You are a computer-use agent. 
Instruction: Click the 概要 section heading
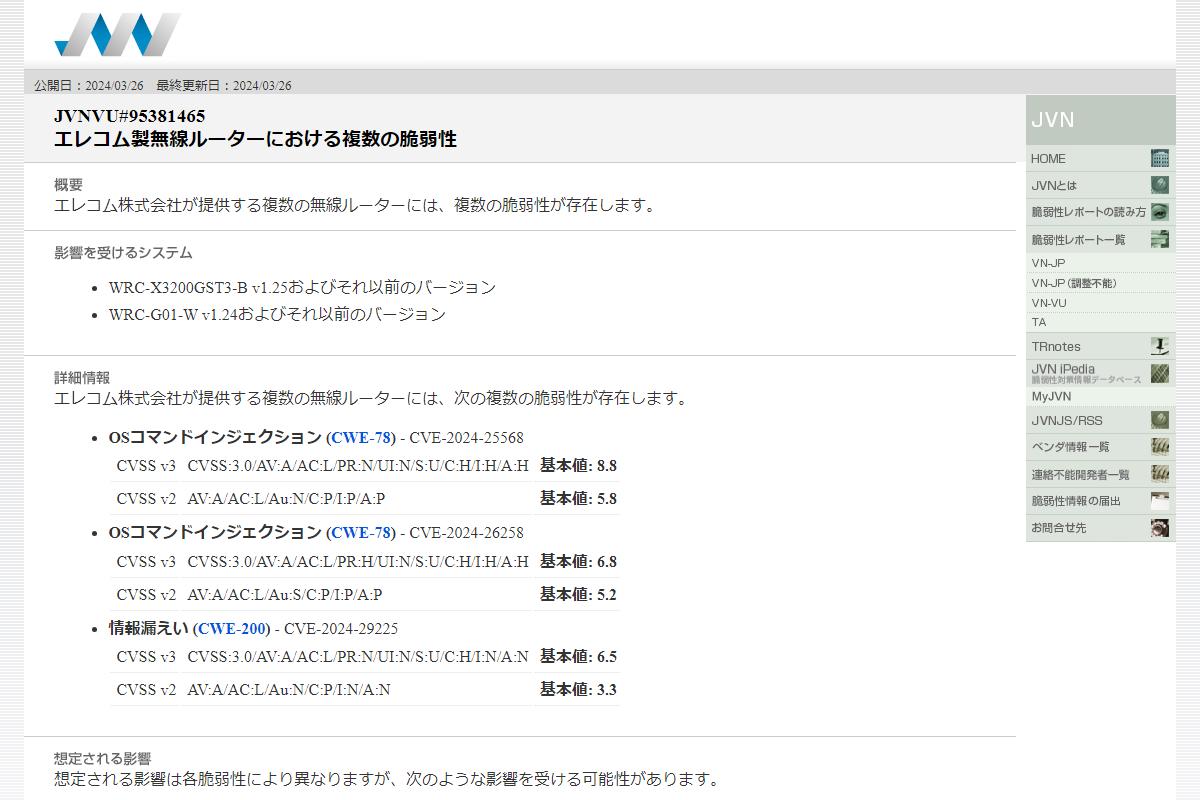pos(68,185)
